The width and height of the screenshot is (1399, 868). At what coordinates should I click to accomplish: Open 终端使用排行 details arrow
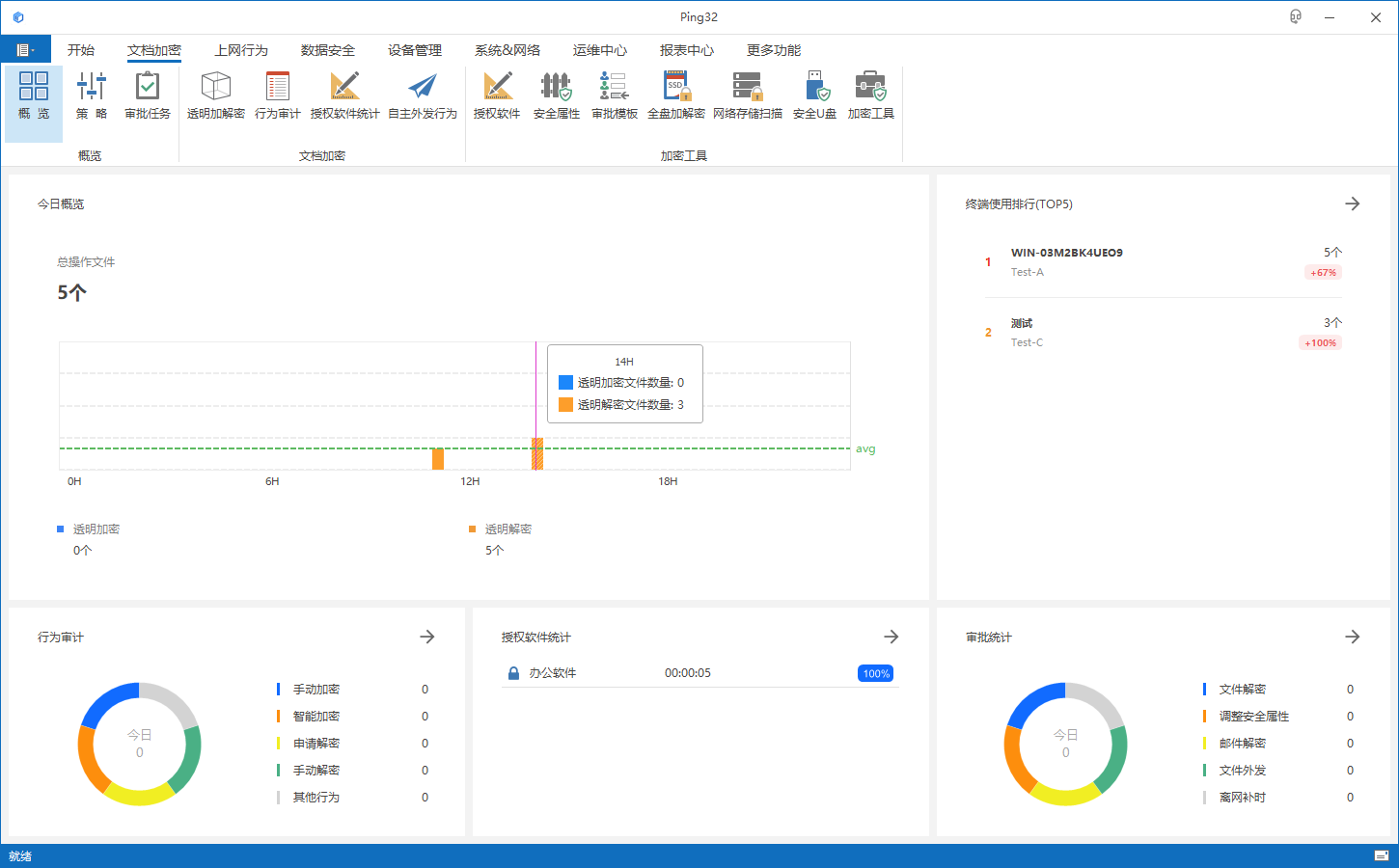coord(1353,203)
